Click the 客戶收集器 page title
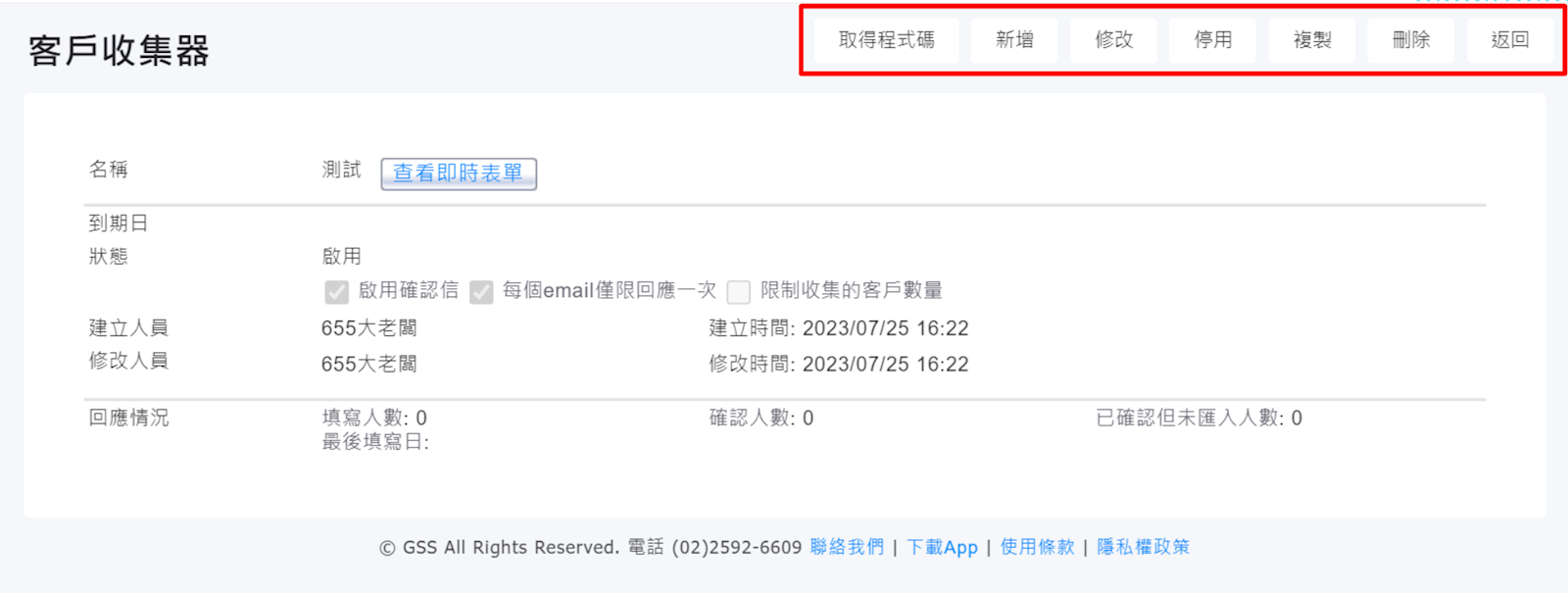This screenshot has width=1568, height=593. point(119,51)
